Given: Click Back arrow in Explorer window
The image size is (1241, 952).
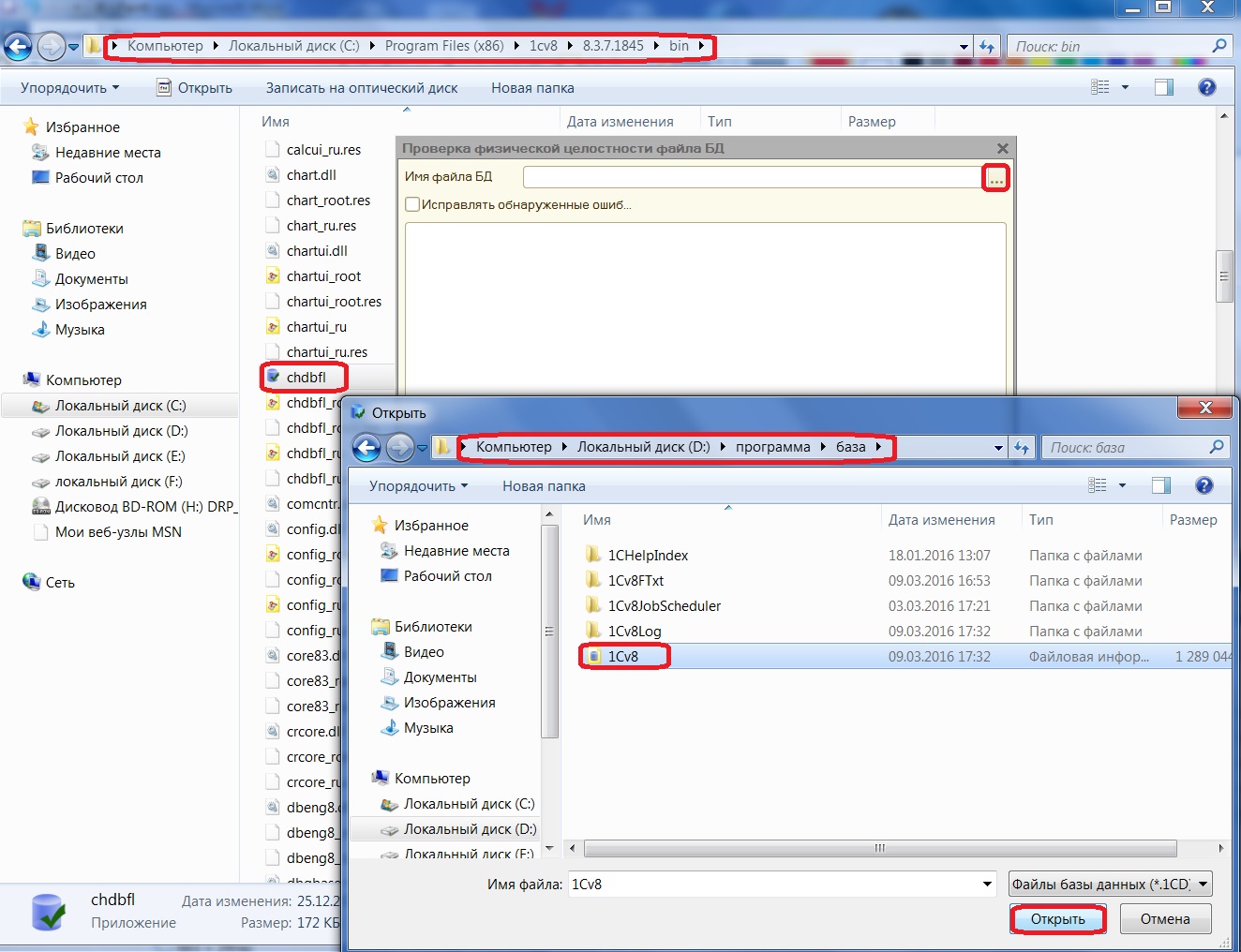Looking at the screenshot, I should [x=18, y=46].
